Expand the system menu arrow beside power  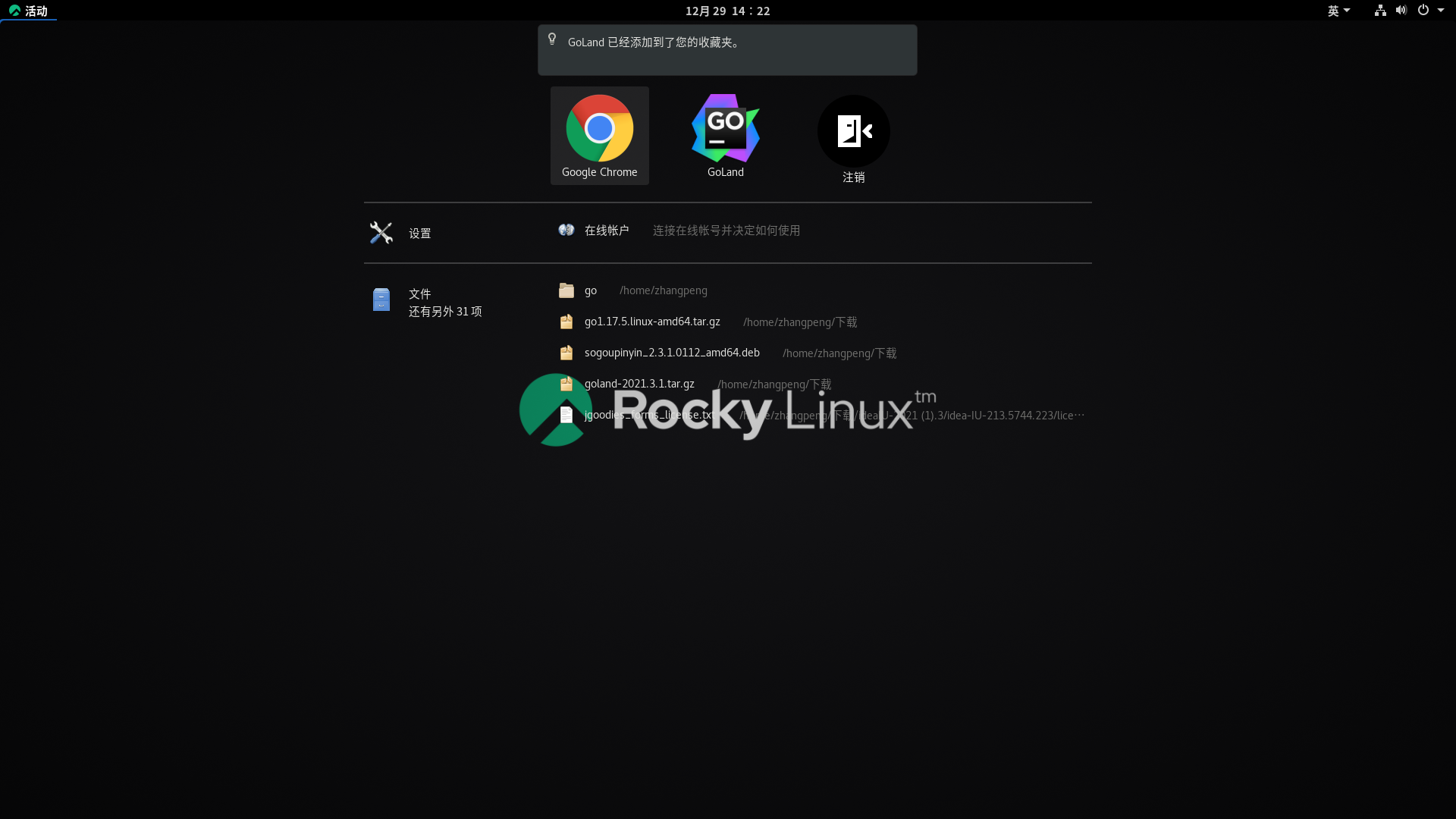(1441, 11)
